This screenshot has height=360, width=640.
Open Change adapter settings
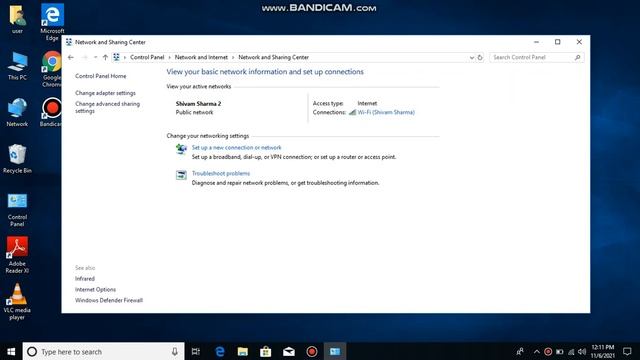105,93
